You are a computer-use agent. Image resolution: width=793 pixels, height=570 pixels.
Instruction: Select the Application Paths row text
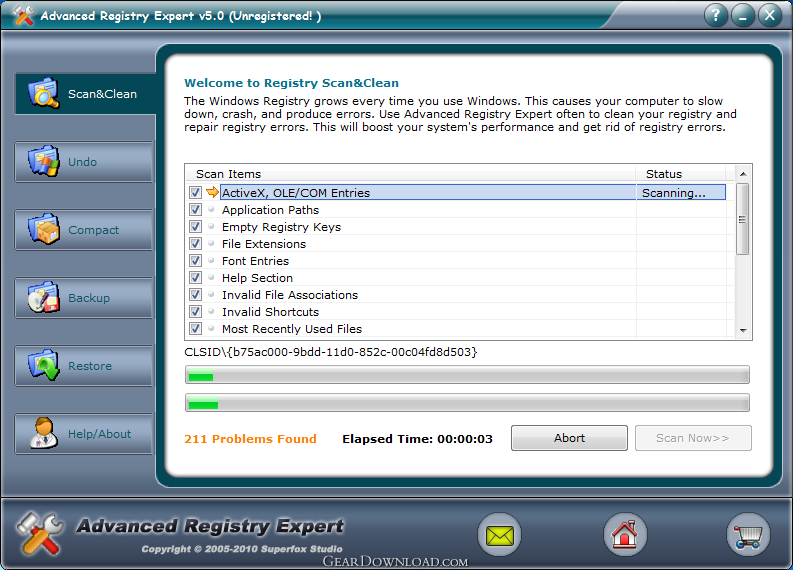(x=271, y=210)
